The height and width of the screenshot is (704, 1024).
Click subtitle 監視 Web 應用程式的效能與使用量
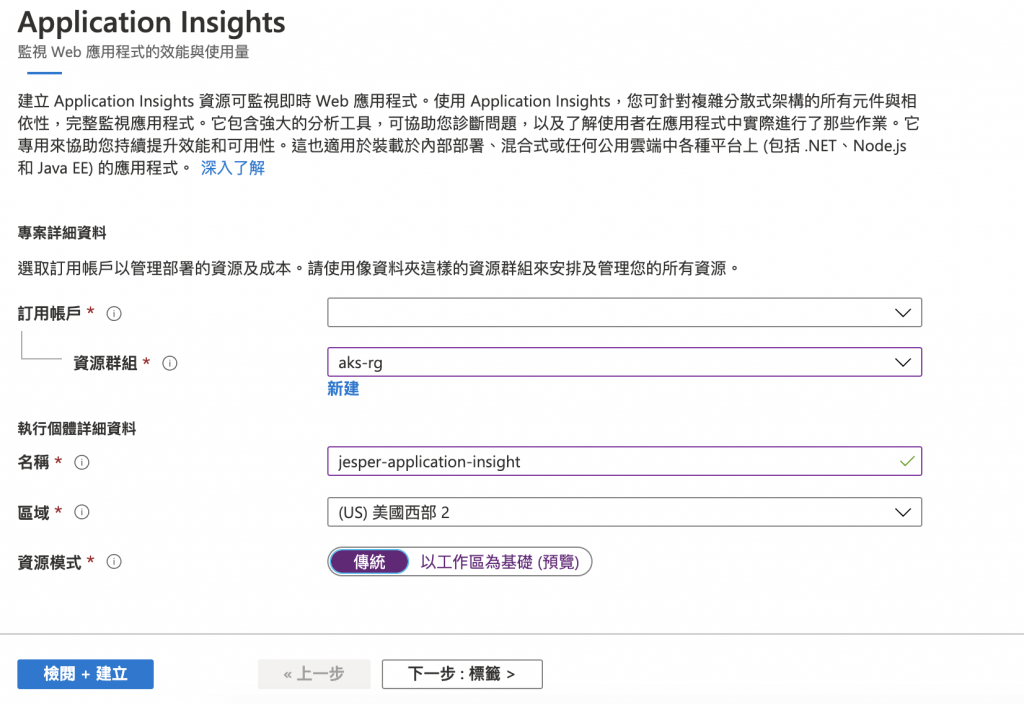point(133,52)
